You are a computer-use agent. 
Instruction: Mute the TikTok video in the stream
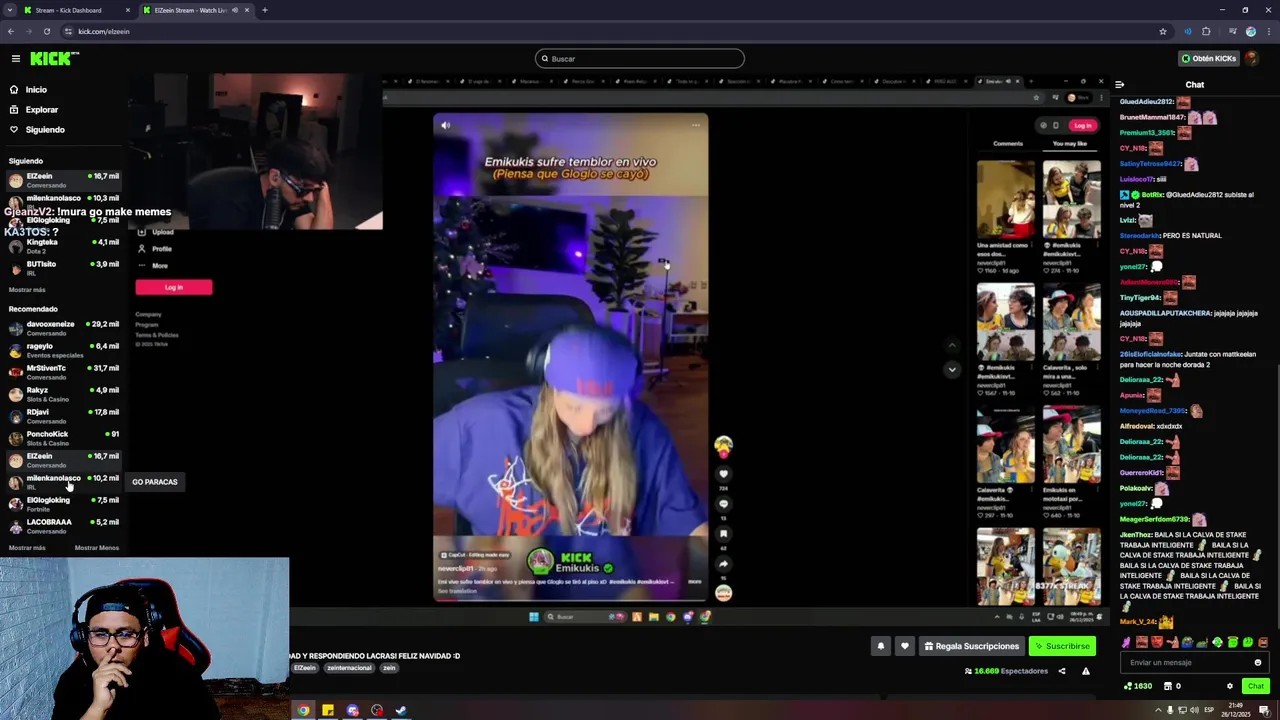(x=445, y=125)
